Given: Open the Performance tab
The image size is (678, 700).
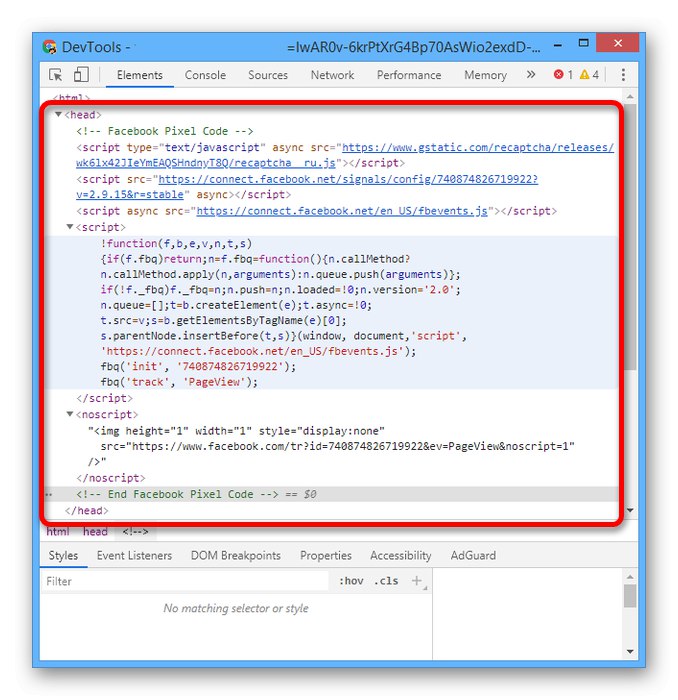Looking at the screenshot, I should coord(409,75).
